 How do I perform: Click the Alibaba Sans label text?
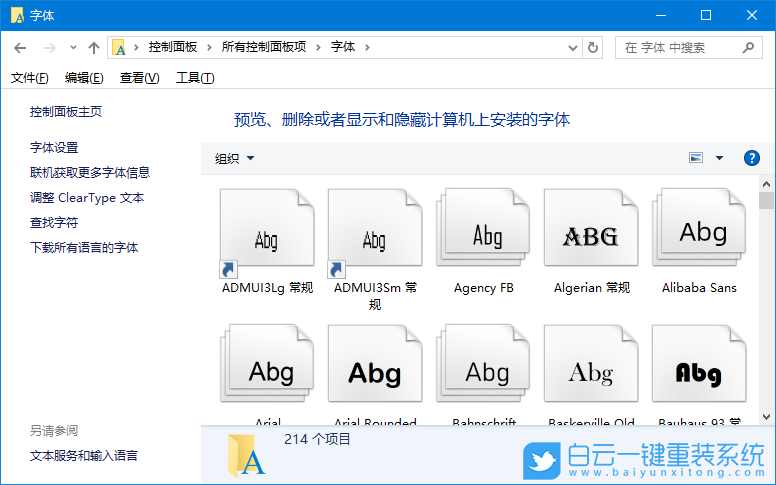click(699, 288)
